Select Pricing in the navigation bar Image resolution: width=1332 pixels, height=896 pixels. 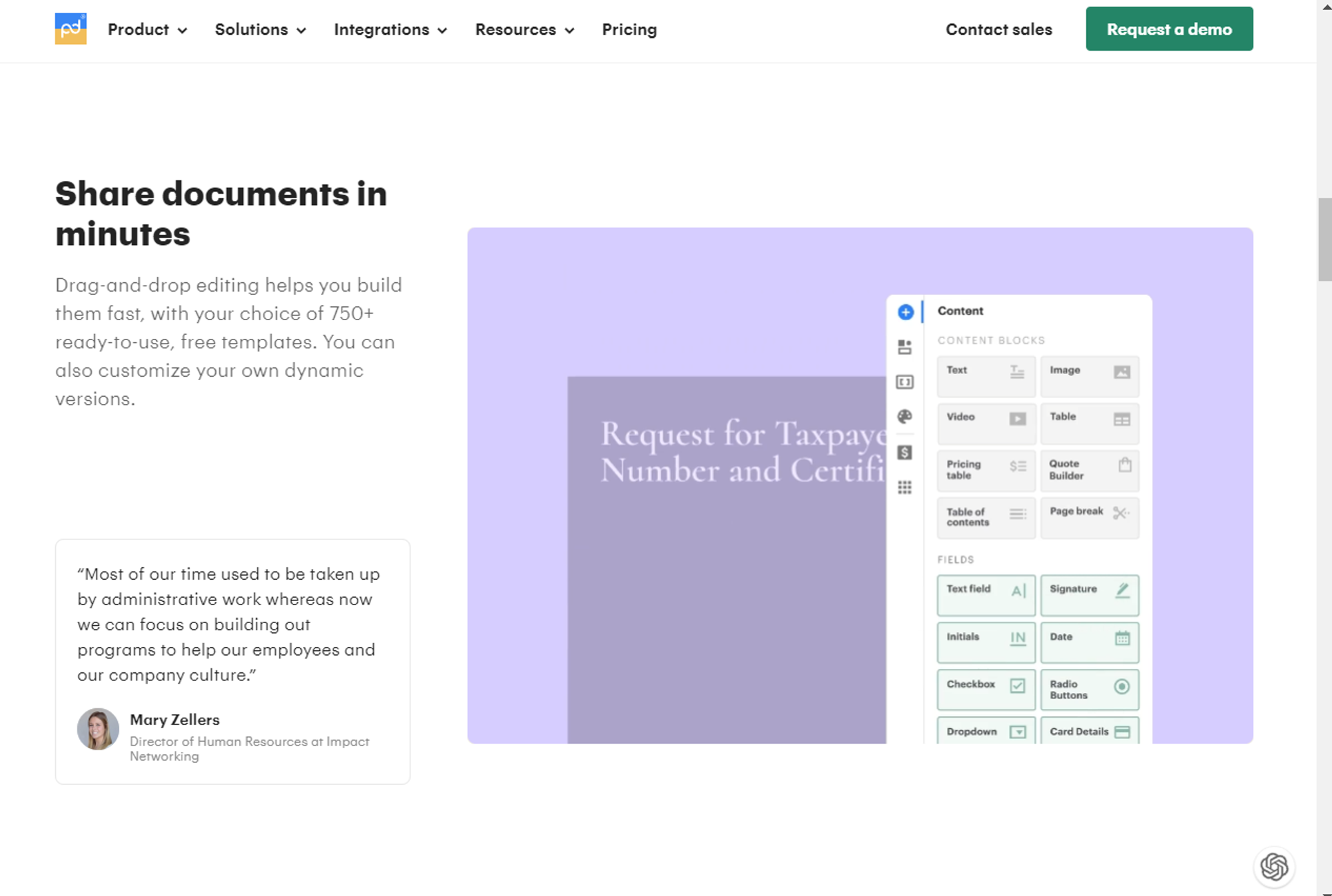629,29
